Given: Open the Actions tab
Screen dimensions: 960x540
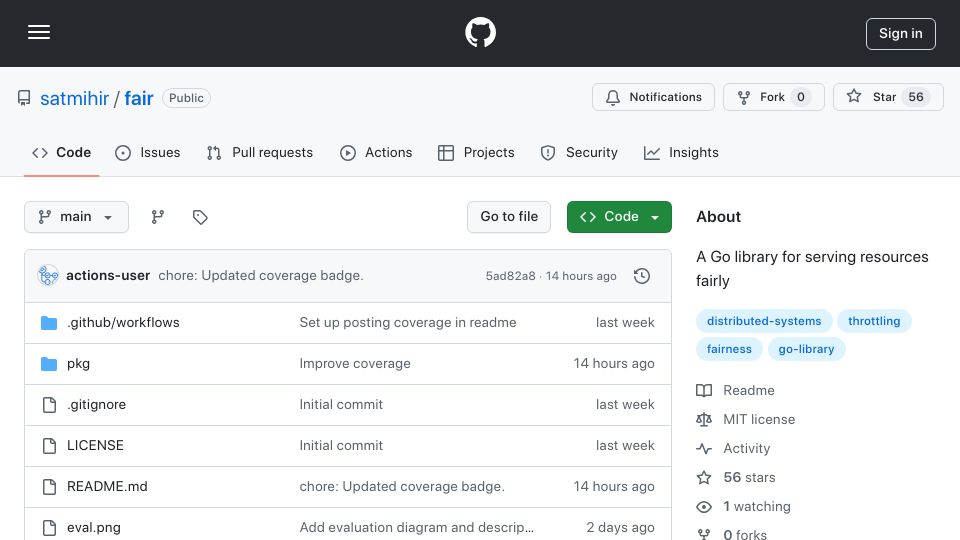Looking at the screenshot, I should (x=376, y=152).
